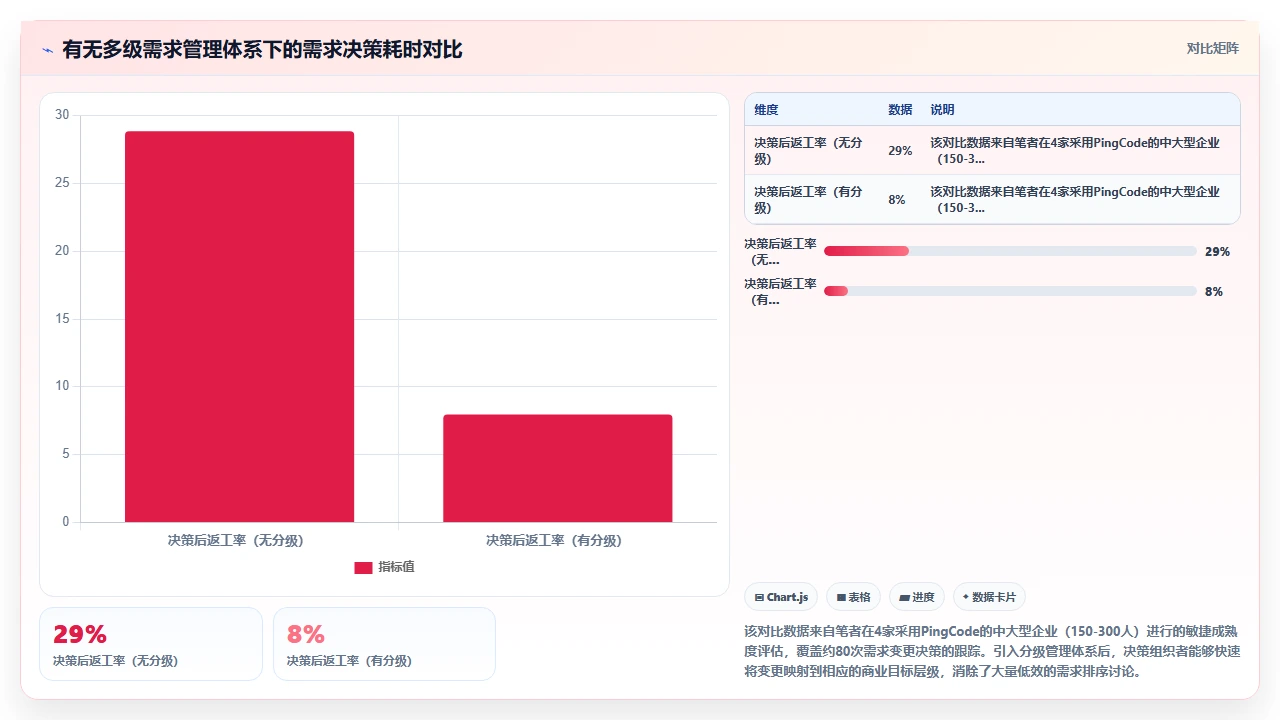This screenshot has height=720, width=1280.
Task: Open the 8% data card
Action: tap(384, 644)
